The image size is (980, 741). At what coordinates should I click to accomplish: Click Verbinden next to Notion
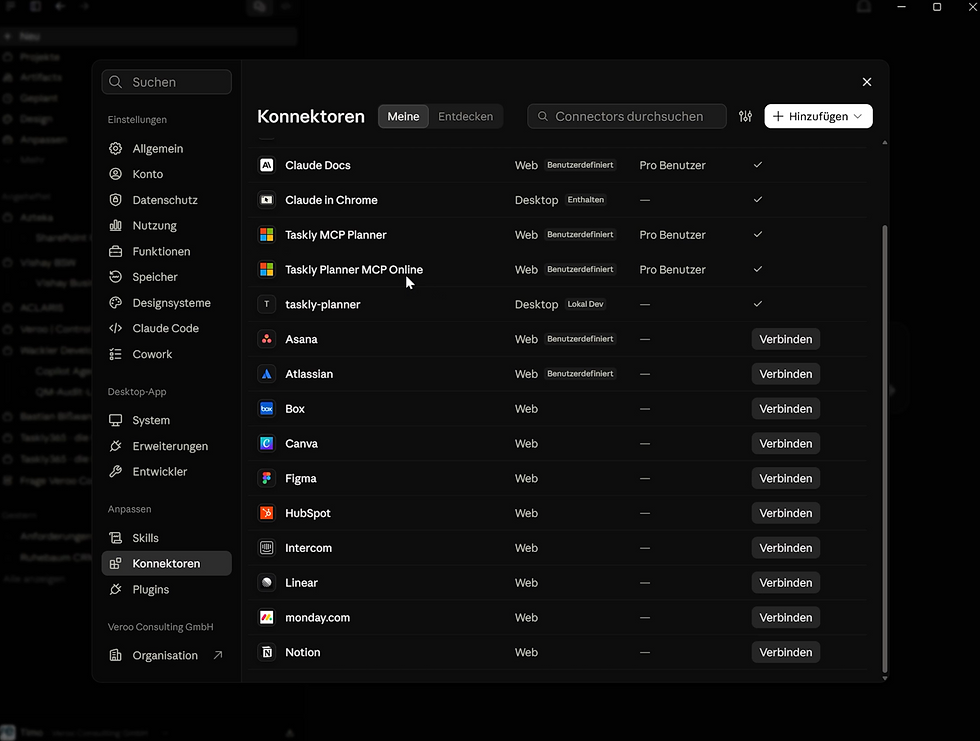[x=786, y=652]
